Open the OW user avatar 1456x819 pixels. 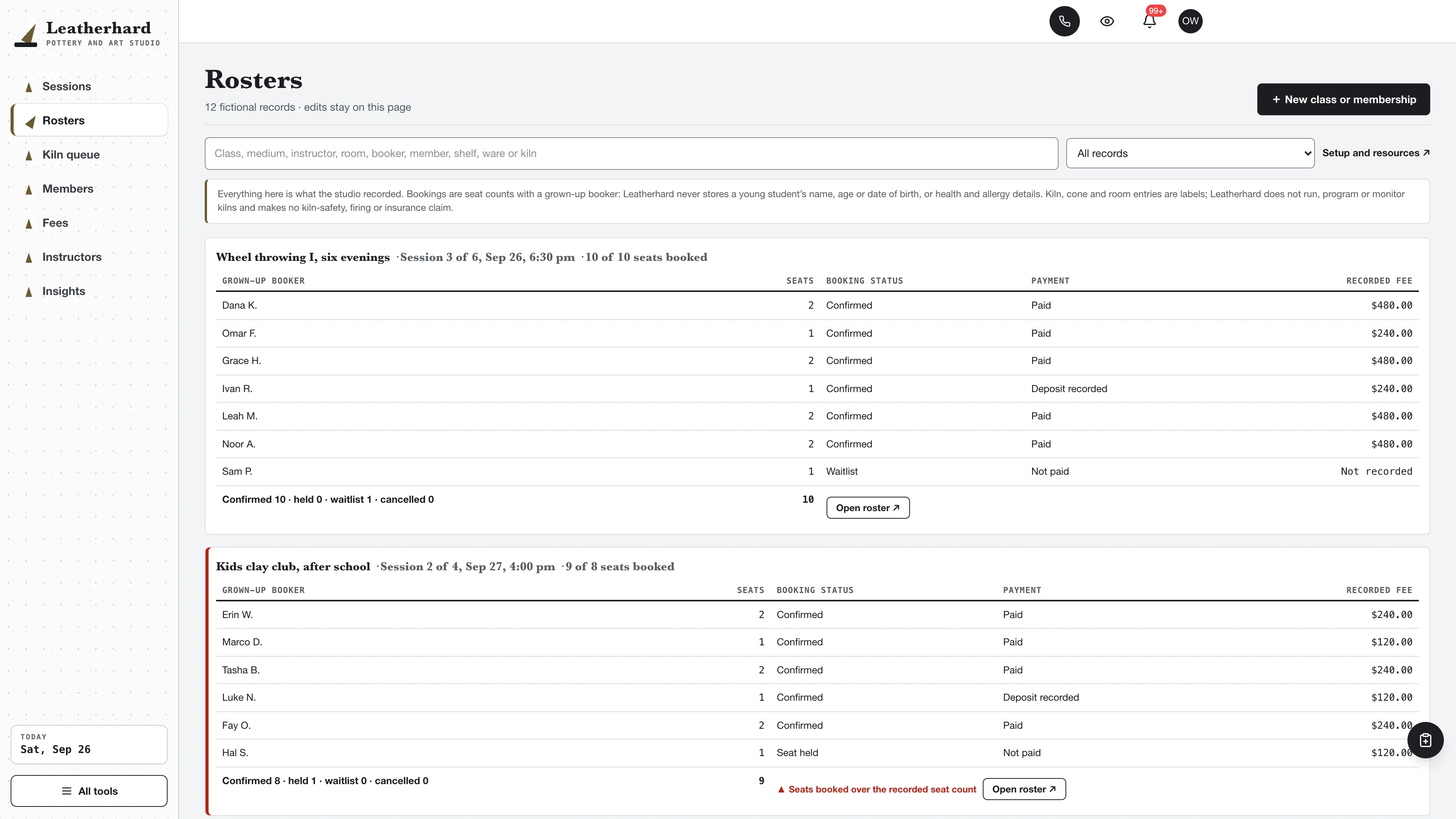[x=1190, y=21]
